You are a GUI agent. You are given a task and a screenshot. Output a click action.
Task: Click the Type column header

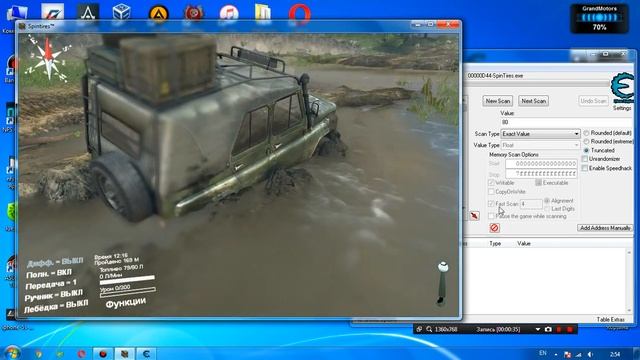(x=495, y=243)
